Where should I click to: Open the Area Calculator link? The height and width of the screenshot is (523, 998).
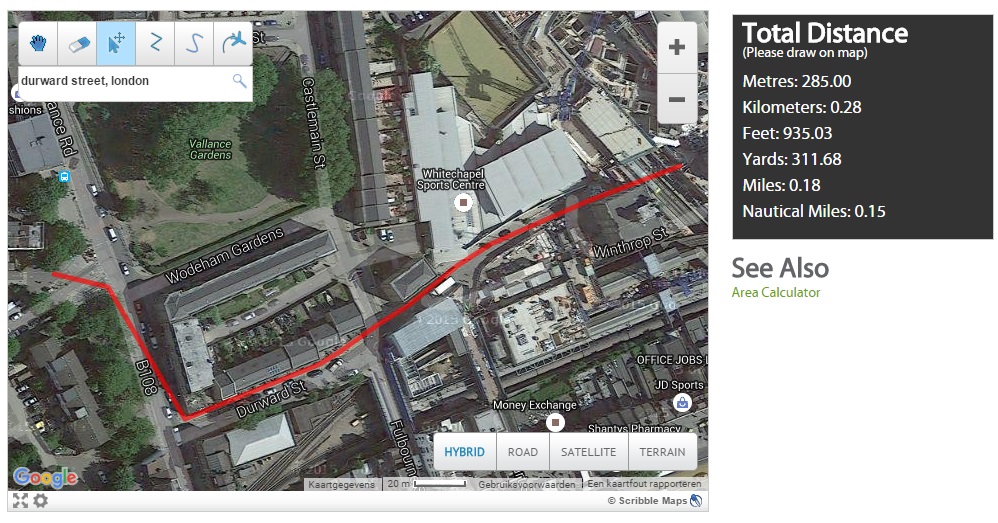click(775, 293)
